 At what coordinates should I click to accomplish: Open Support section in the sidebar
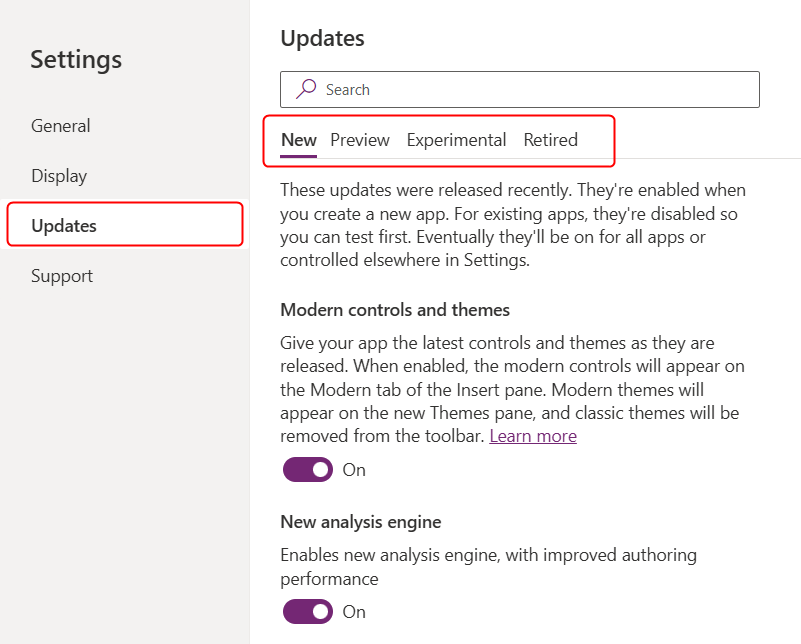click(62, 276)
